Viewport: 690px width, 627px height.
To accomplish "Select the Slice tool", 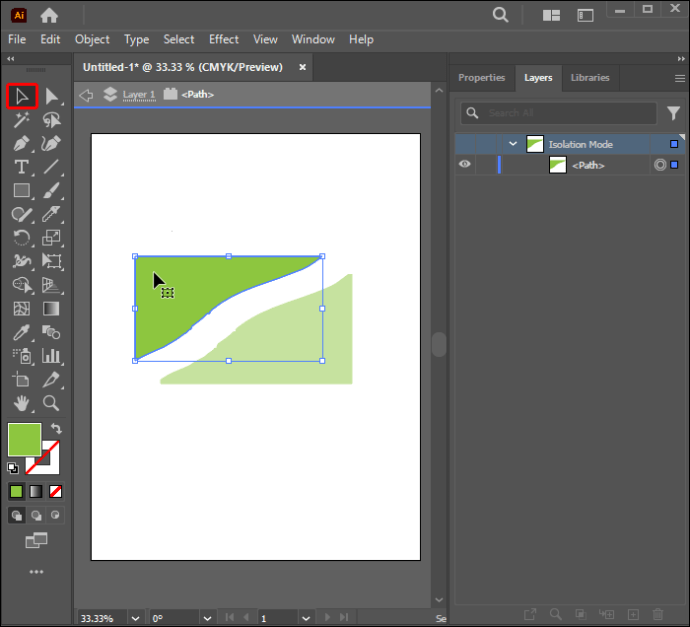I will click(52, 380).
